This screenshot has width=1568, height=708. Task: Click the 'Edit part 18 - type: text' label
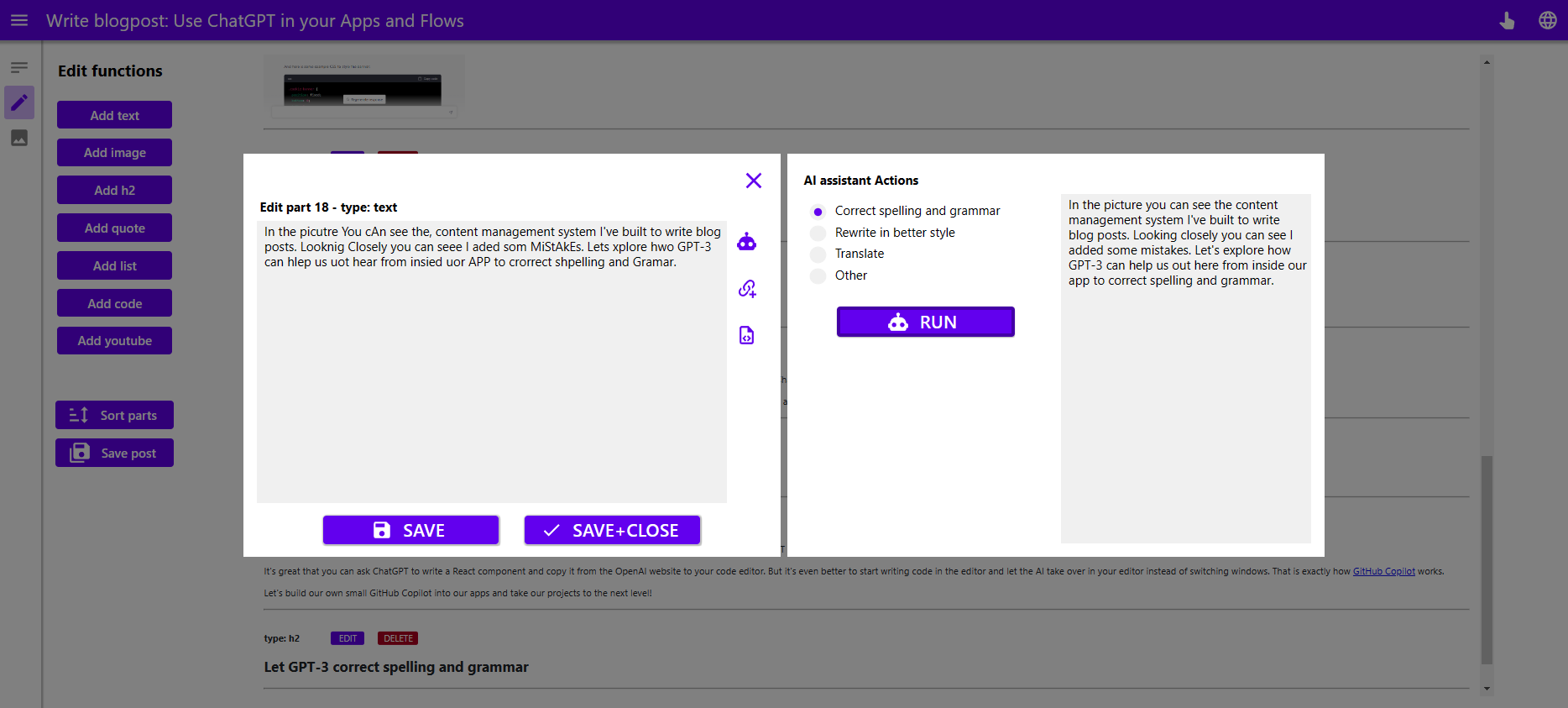tap(328, 207)
